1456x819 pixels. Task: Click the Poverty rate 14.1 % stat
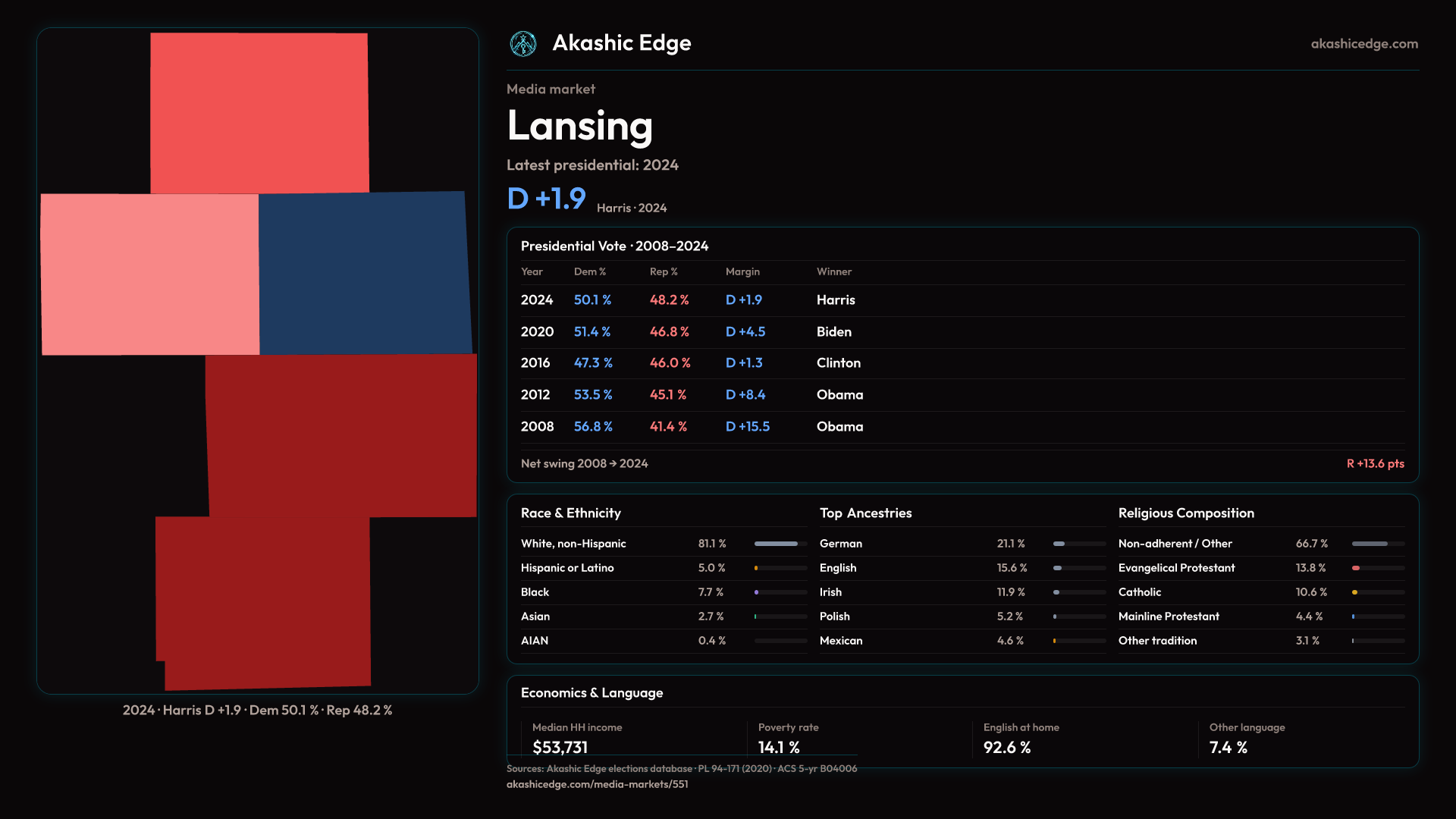[779, 747]
